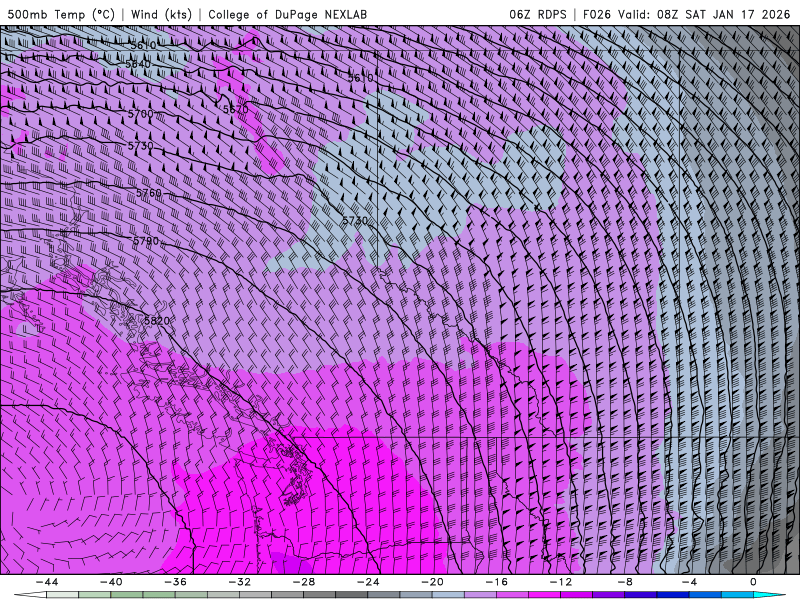
Task: Click the F026 forecast hour label
Action: pyautogui.click(x=594, y=15)
